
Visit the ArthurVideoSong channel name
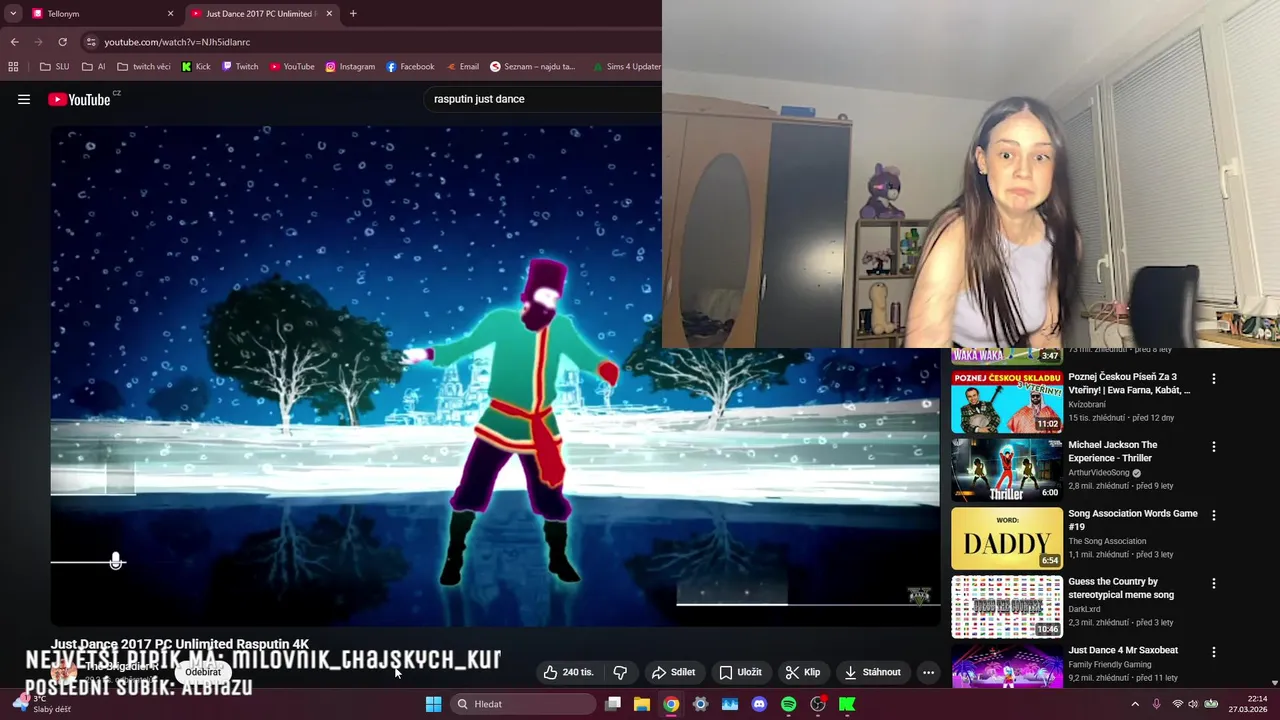point(1099,473)
